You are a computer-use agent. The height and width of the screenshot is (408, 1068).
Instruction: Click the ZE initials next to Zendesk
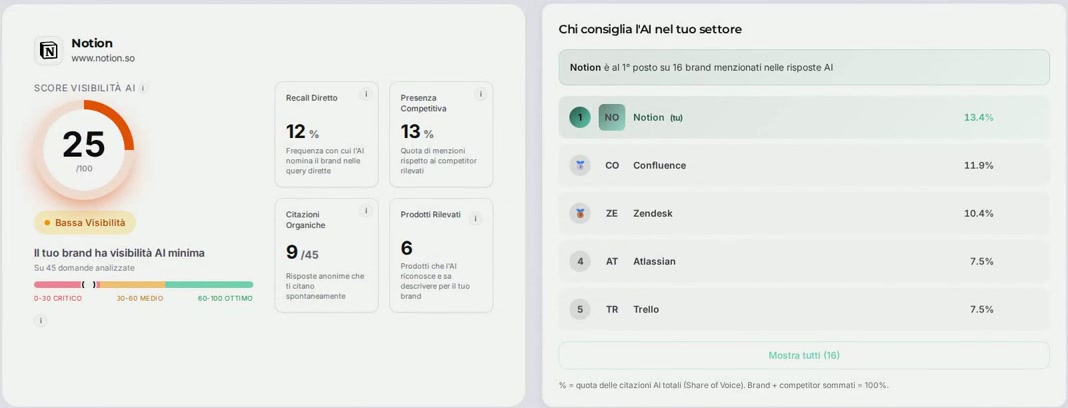612,213
